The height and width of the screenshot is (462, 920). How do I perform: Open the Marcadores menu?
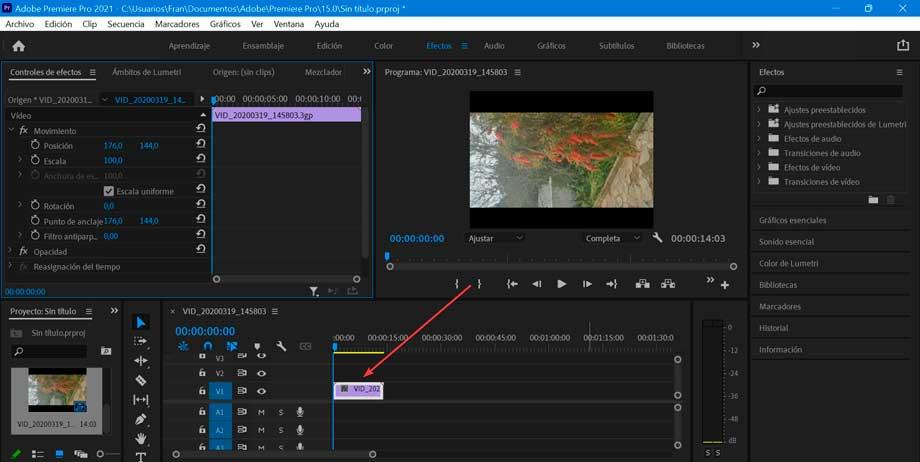click(177, 24)
